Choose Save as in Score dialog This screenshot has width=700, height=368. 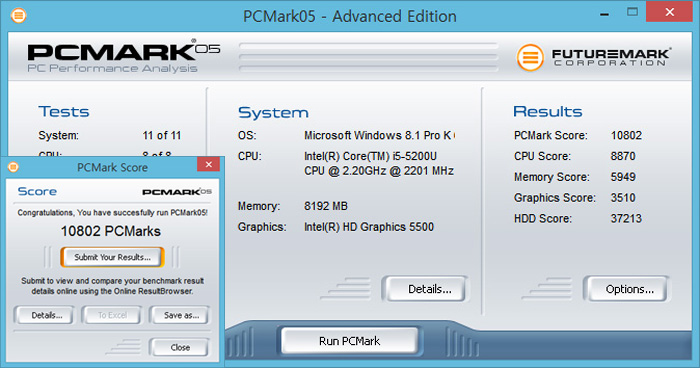point(181,315)
